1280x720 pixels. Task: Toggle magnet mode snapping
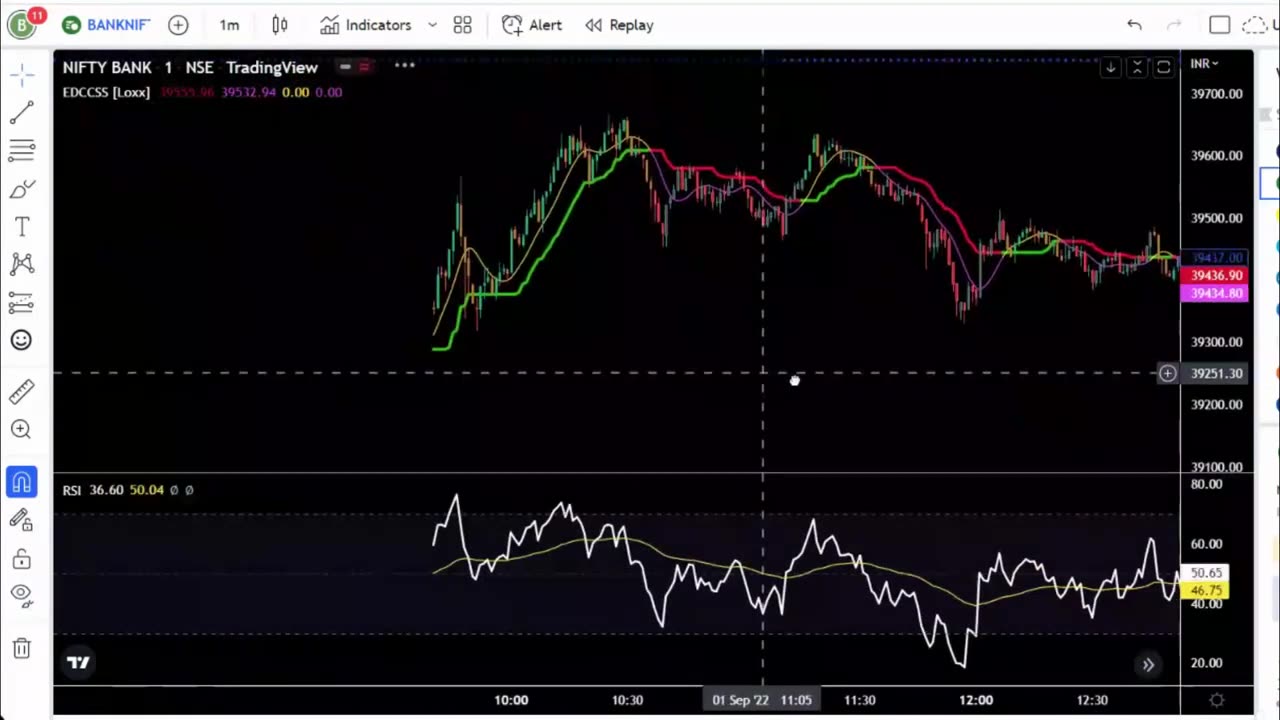[22, 482]
